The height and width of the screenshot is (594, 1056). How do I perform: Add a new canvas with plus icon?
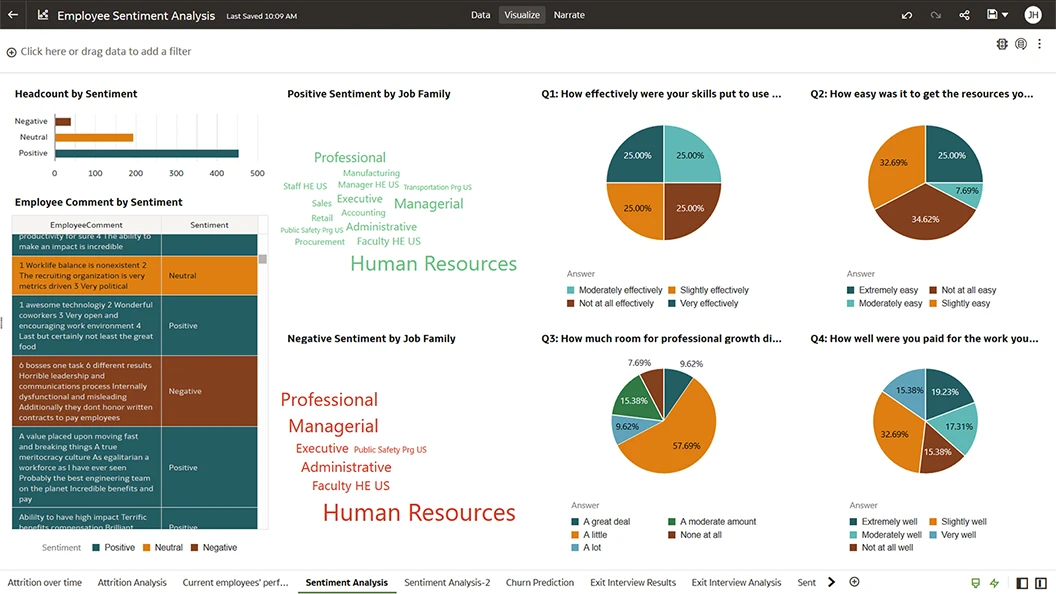[x=854, y=582]
